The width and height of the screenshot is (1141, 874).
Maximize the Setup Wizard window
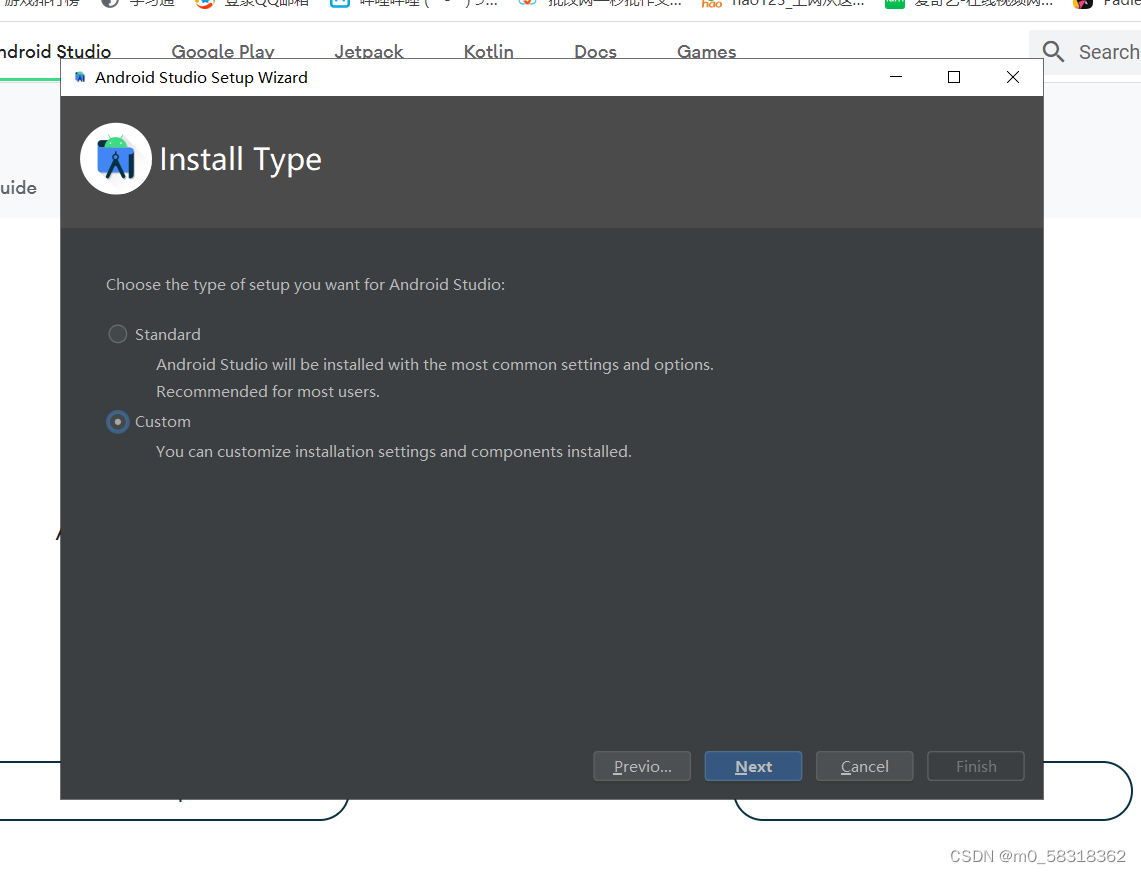click(x=954, y=77)
